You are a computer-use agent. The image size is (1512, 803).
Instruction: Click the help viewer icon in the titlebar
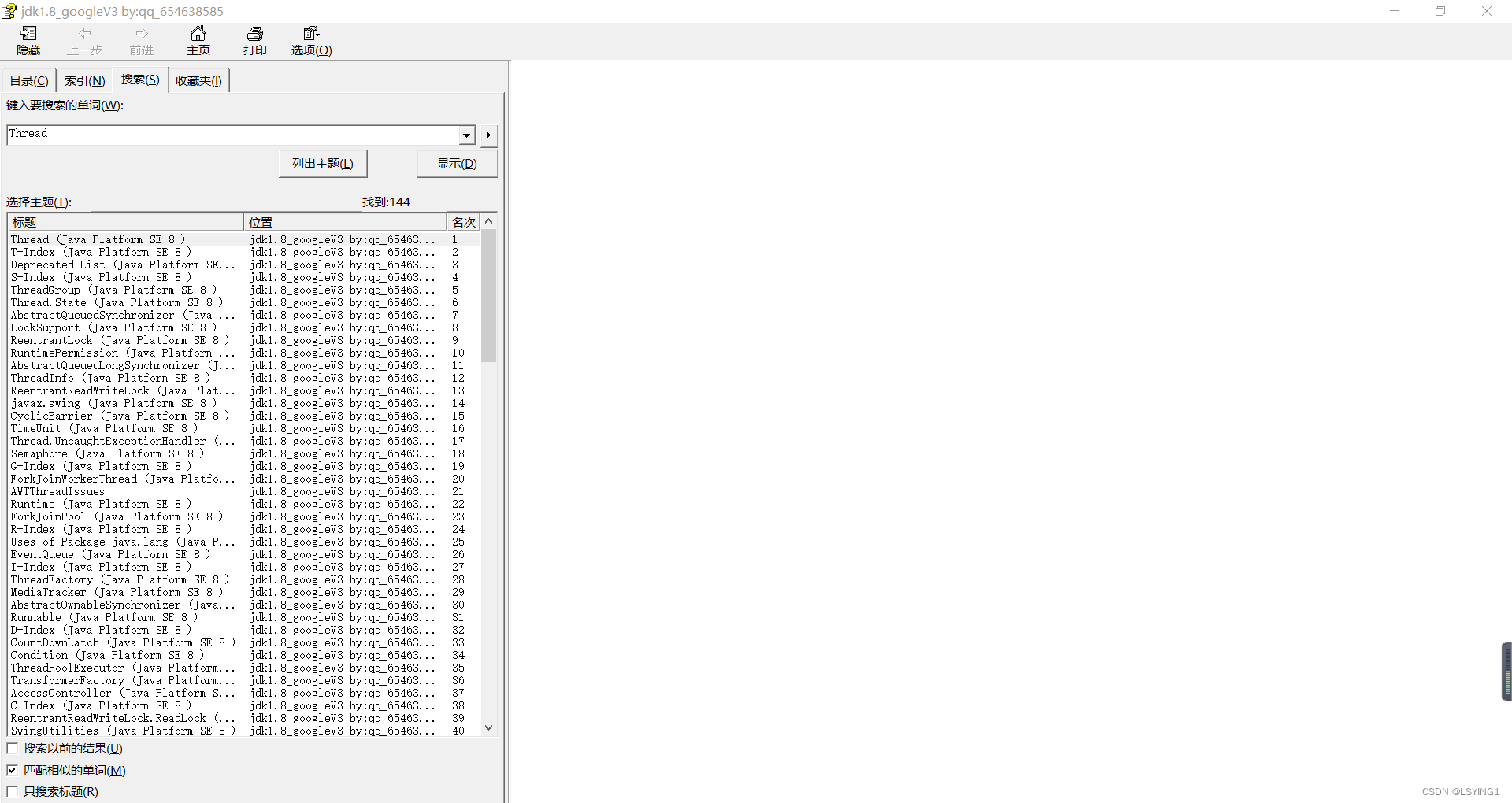point(9,11)
